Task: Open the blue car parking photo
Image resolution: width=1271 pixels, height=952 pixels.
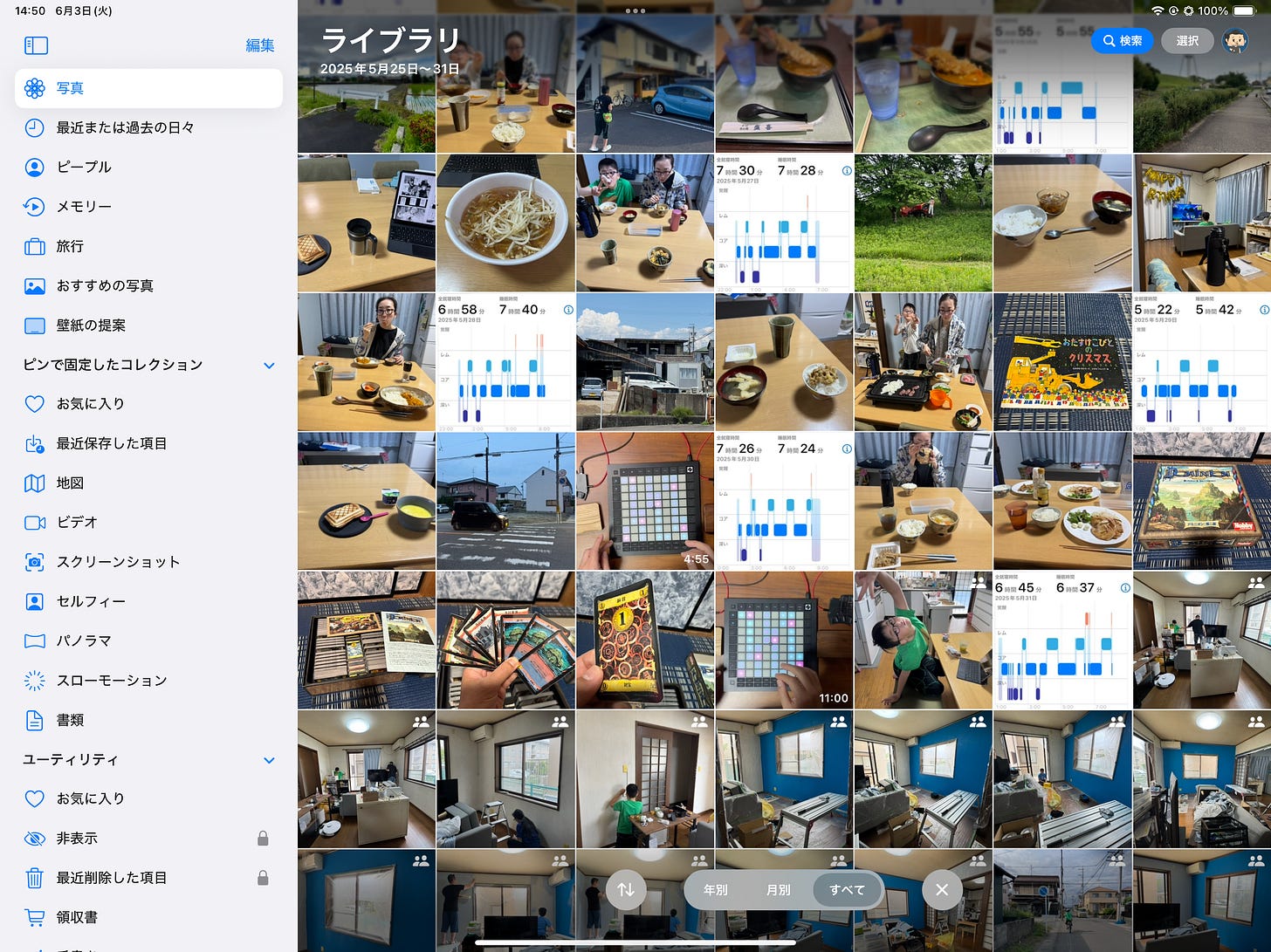Action: (x=645, y=84)
